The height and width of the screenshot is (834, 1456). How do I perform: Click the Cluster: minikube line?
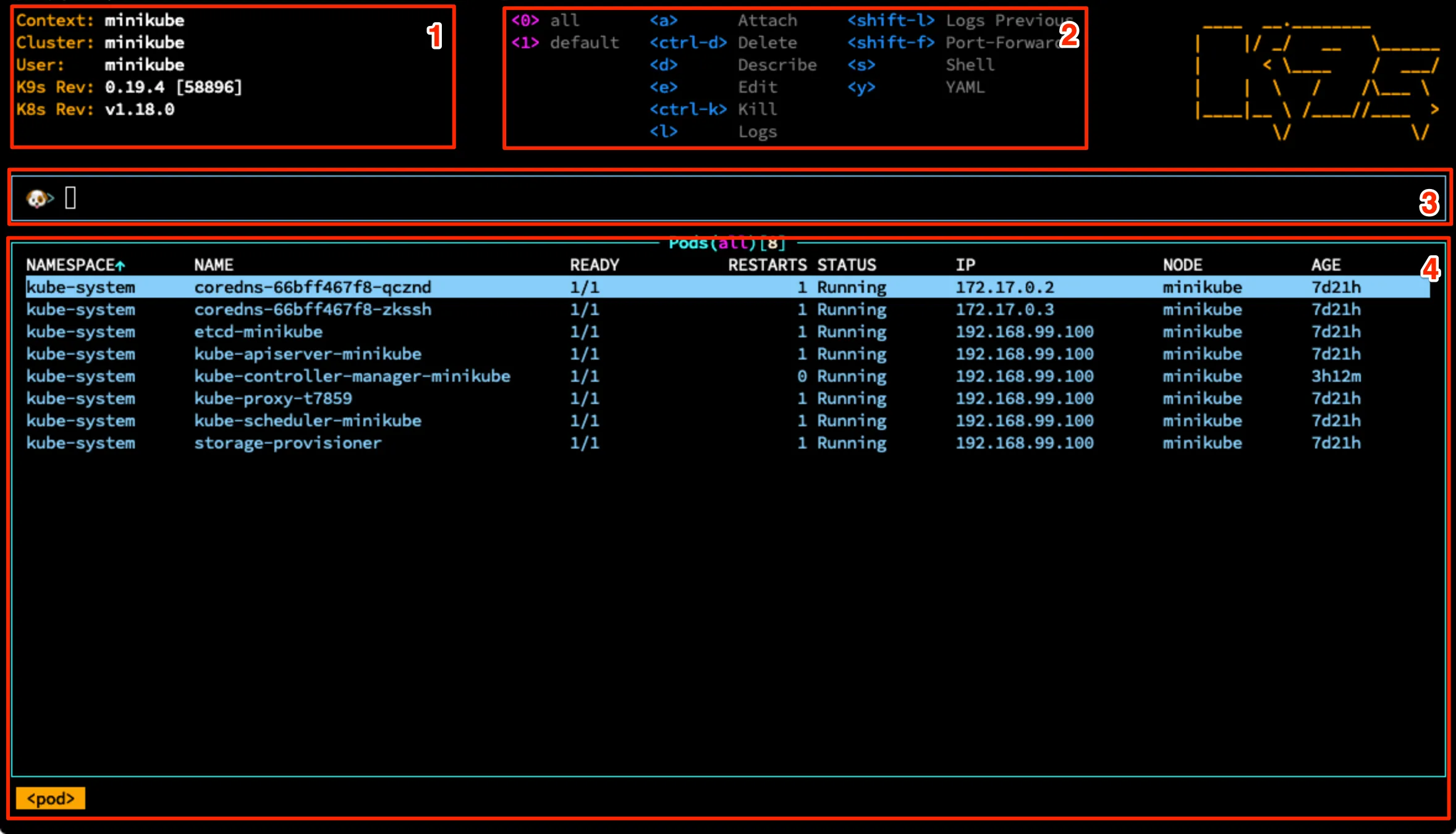point(100,43)
